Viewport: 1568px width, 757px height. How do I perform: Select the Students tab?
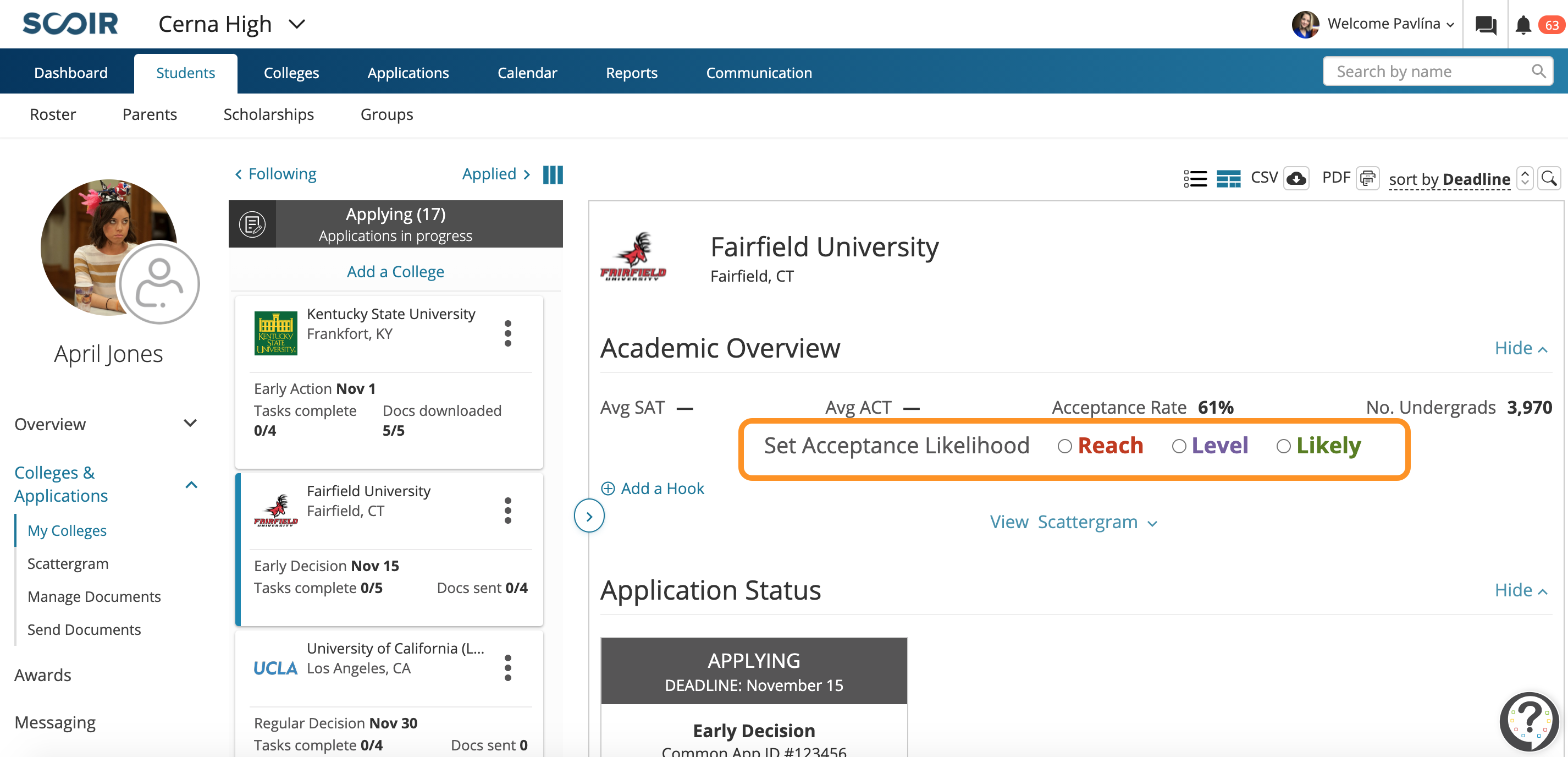(x=185, y=73)
